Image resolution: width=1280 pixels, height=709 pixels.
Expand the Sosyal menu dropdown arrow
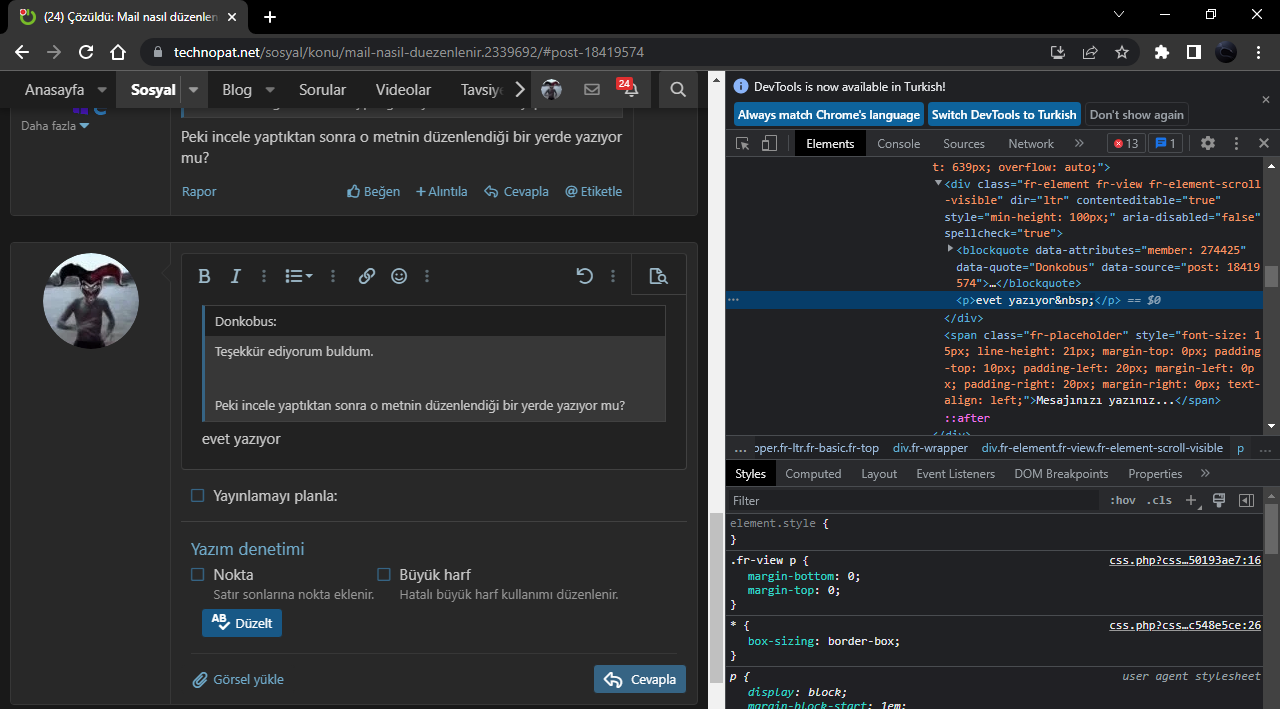click(x=194, y=89)
